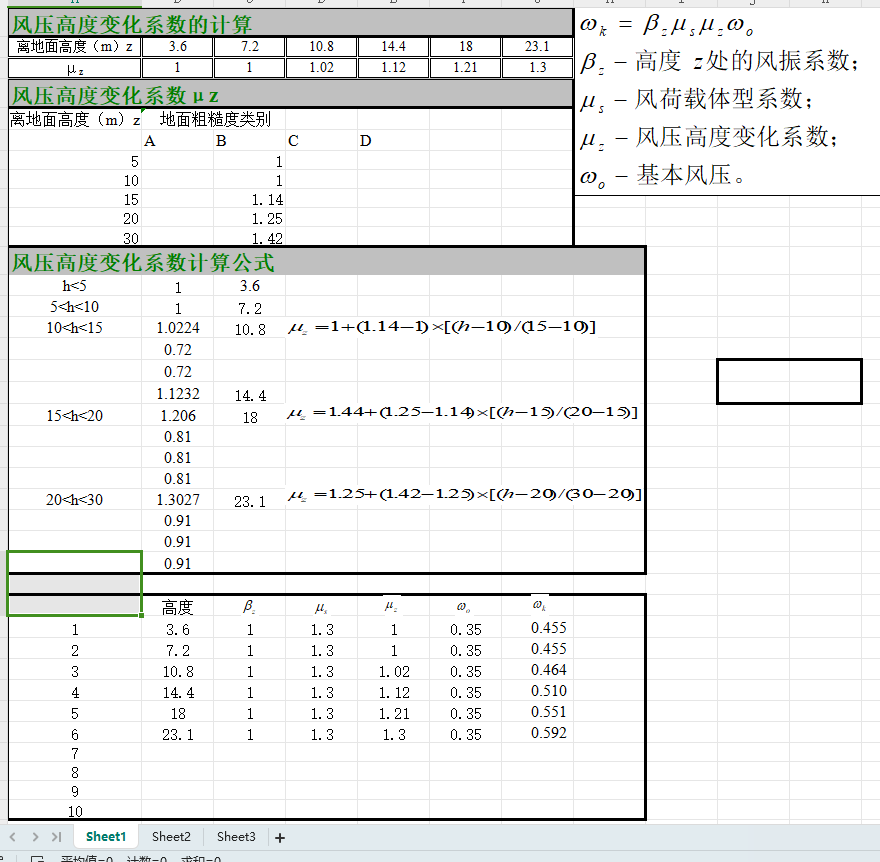Image resolution: width=880 pixels, height=862 pixels.
Task: Select category B value 1.42
Action: (x=267, y=238)
